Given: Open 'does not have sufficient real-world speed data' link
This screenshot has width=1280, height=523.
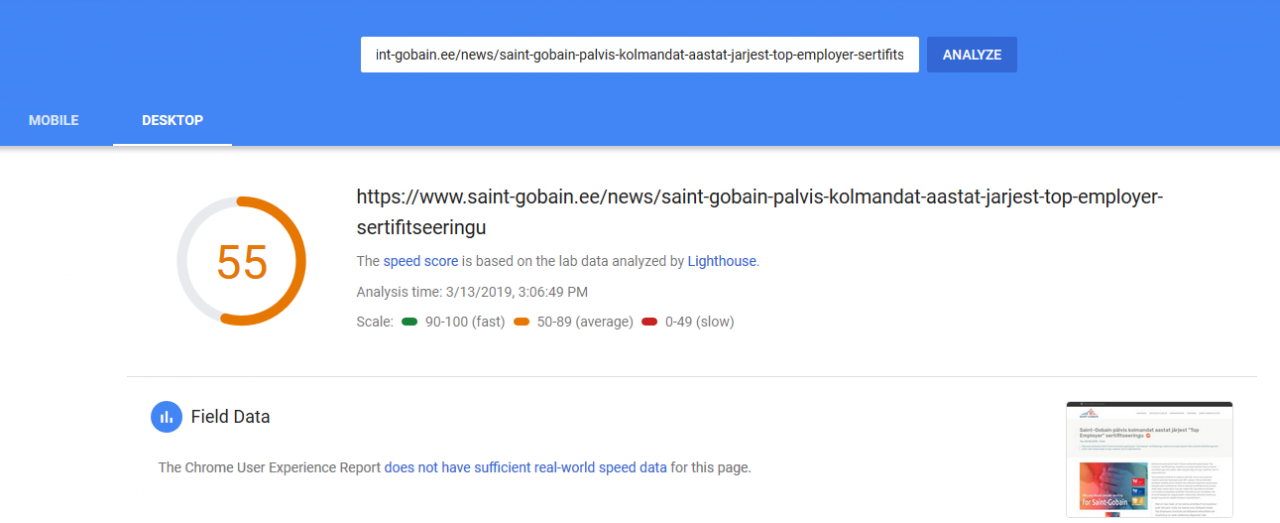Looking at the screenshot, I should (526, 467).
